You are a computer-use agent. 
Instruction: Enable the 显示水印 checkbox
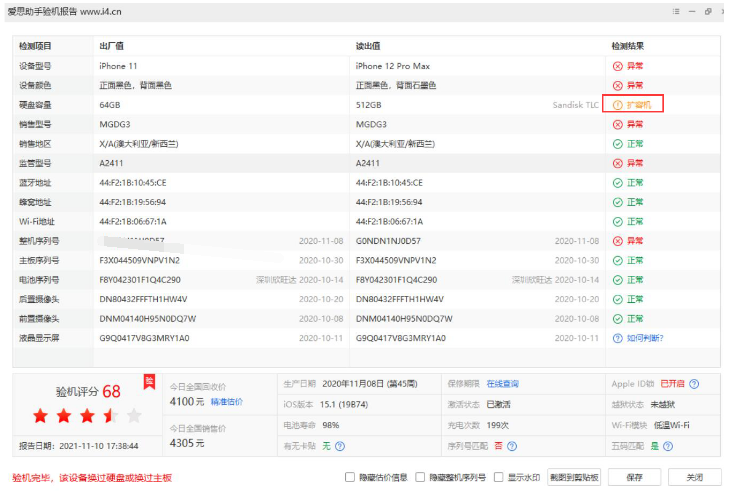coord(498,477)
